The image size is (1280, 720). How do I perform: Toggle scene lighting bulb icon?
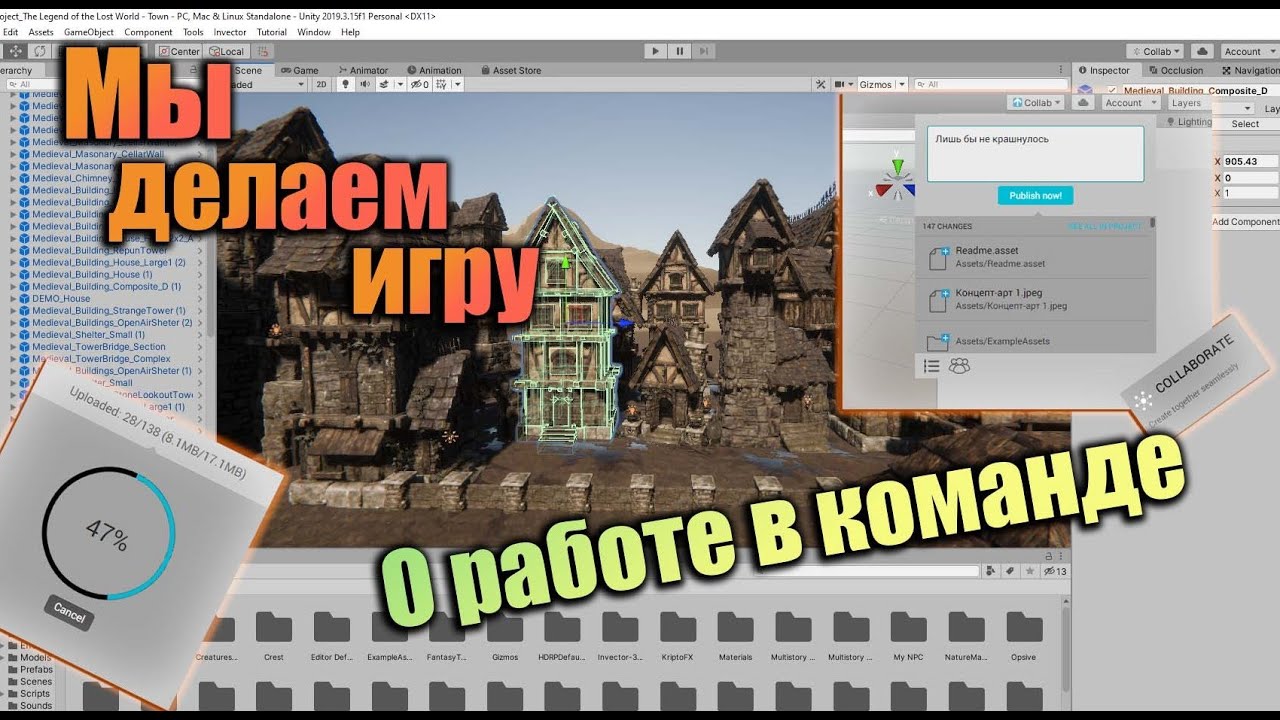[x=346, y=85]
